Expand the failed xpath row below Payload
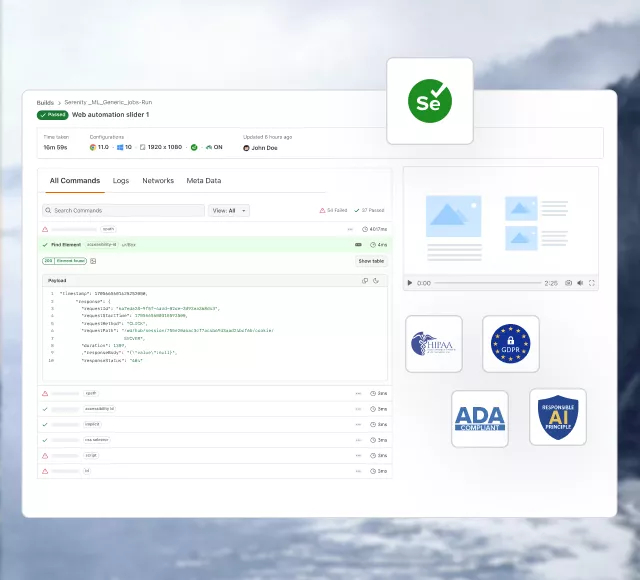640x580 pixels. click(x=215, y=393)
